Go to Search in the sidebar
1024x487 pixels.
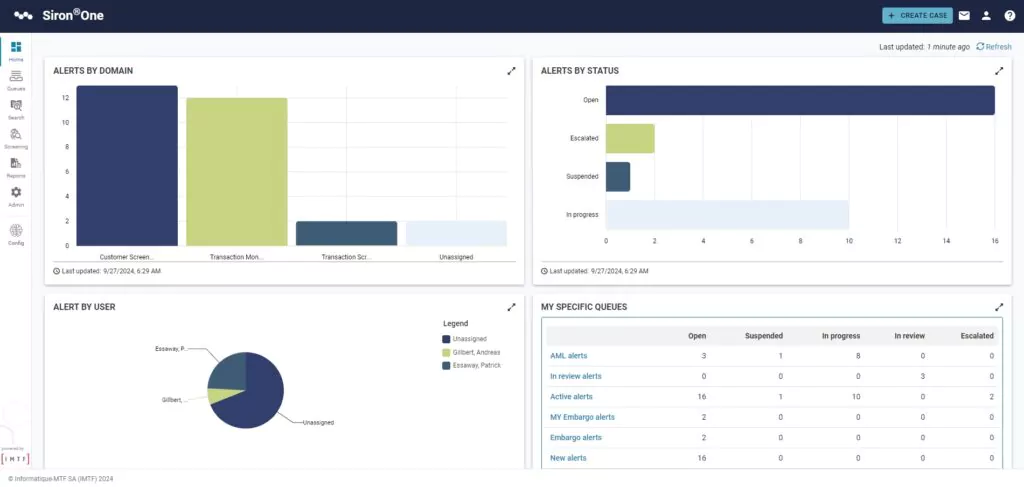[x=16, y=107]
